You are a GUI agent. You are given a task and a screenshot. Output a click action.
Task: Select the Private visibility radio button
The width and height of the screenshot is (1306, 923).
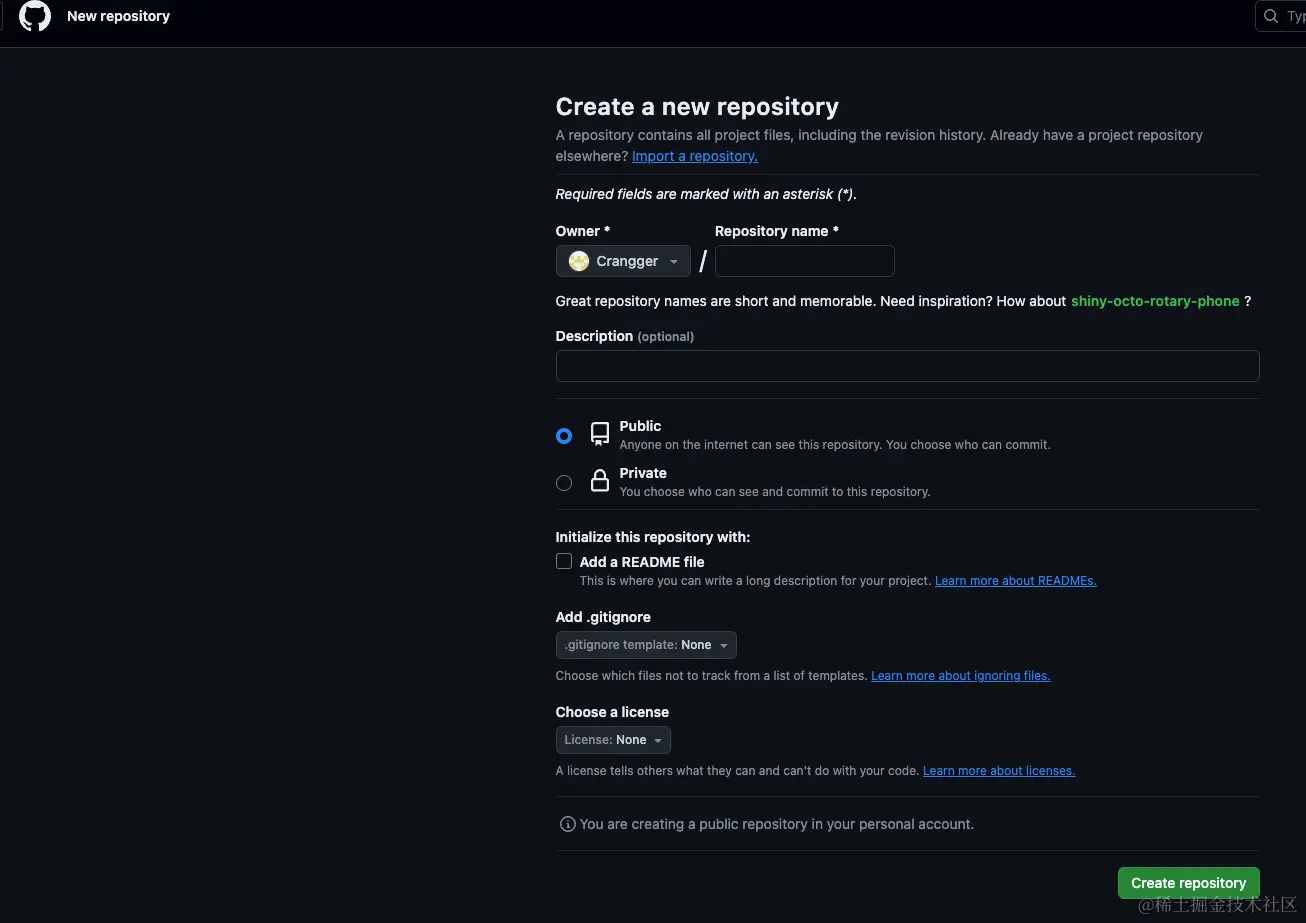point(564,483)
